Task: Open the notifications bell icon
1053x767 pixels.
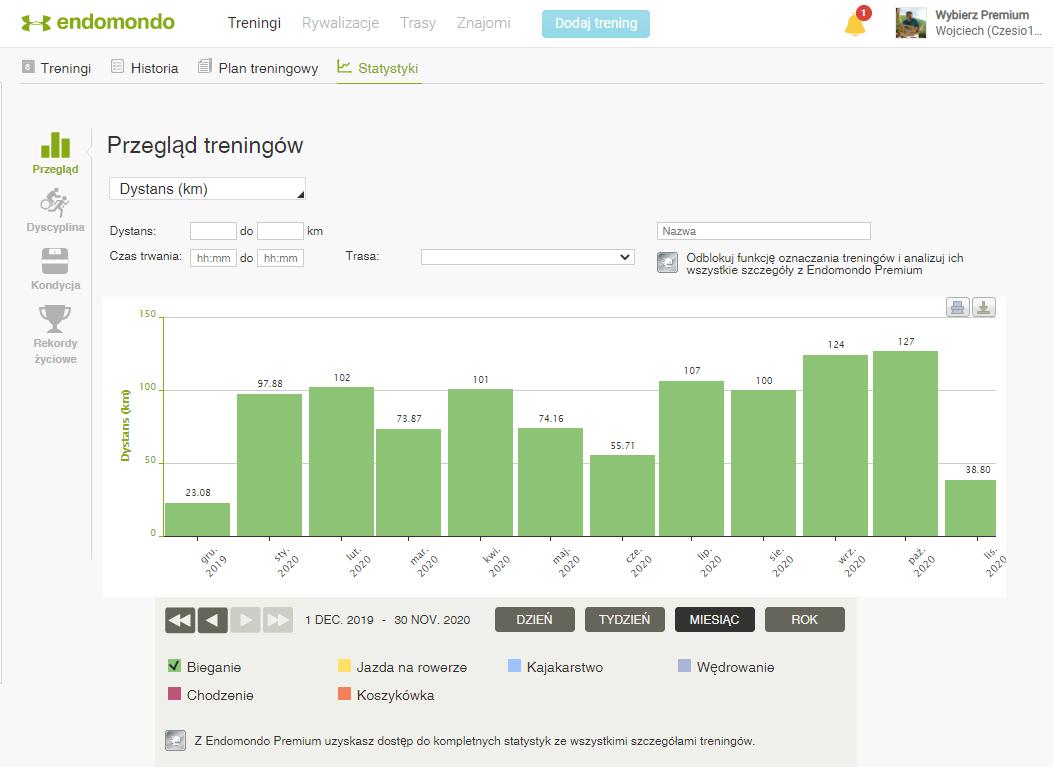Action: pos(855,24)
